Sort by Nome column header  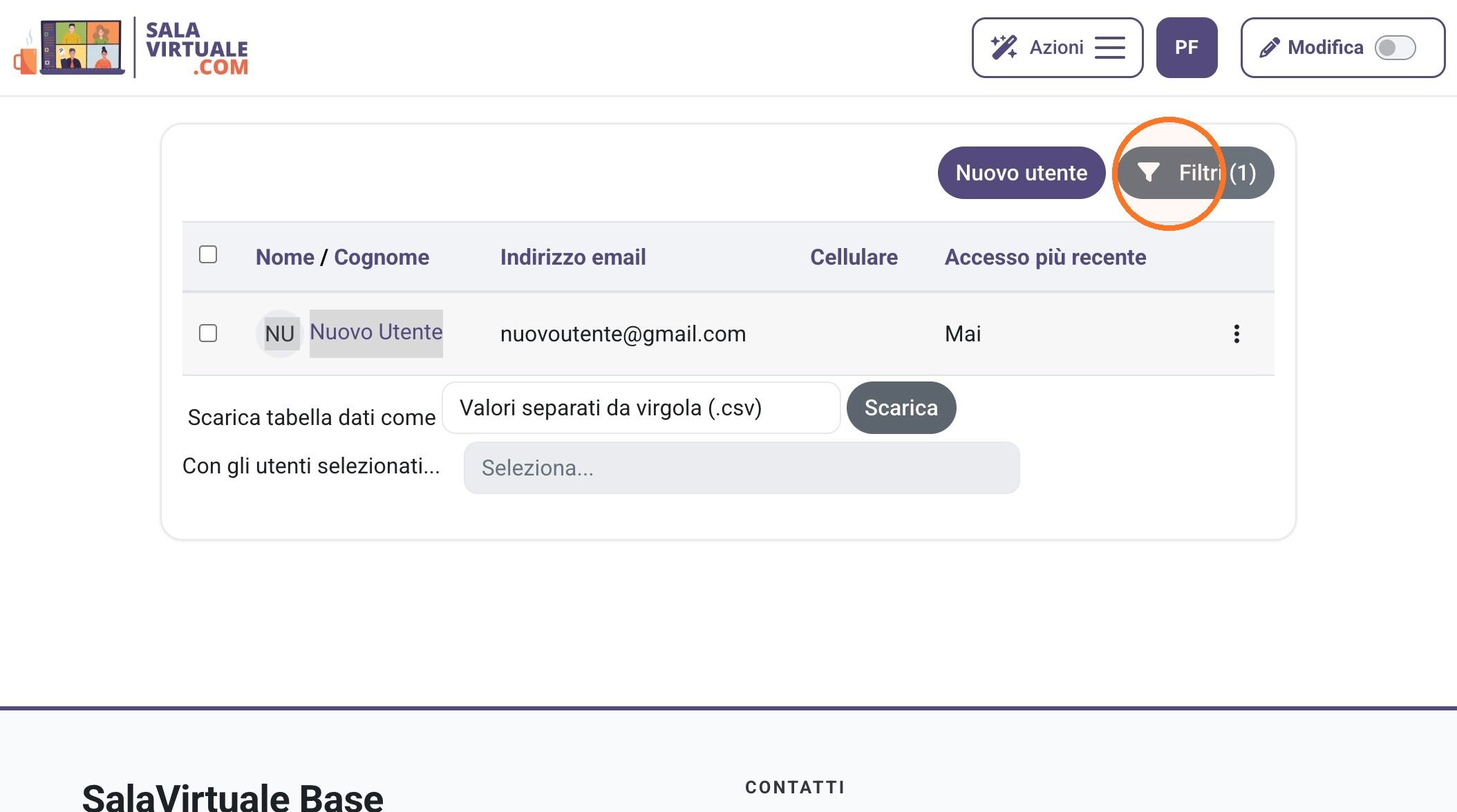click(285, 257)
